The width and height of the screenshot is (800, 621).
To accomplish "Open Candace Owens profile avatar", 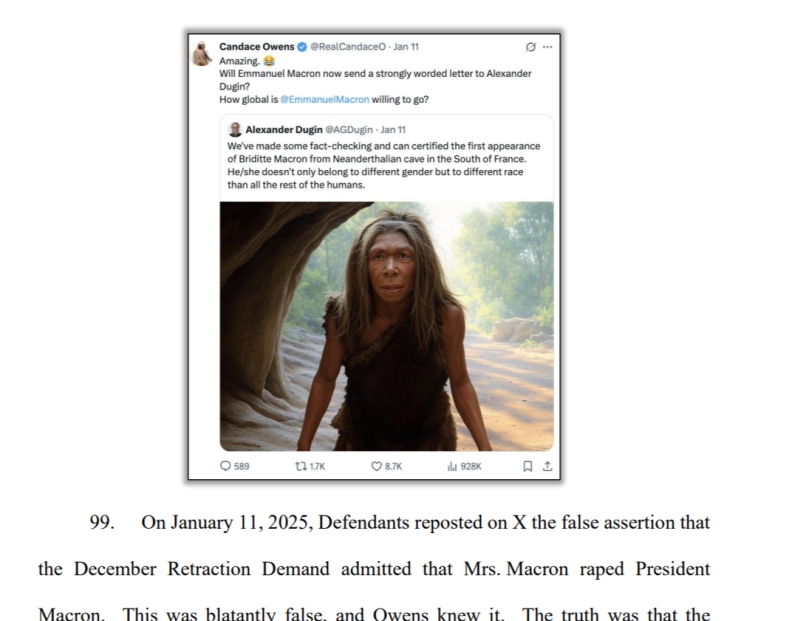I will click(x=202, y=54).
